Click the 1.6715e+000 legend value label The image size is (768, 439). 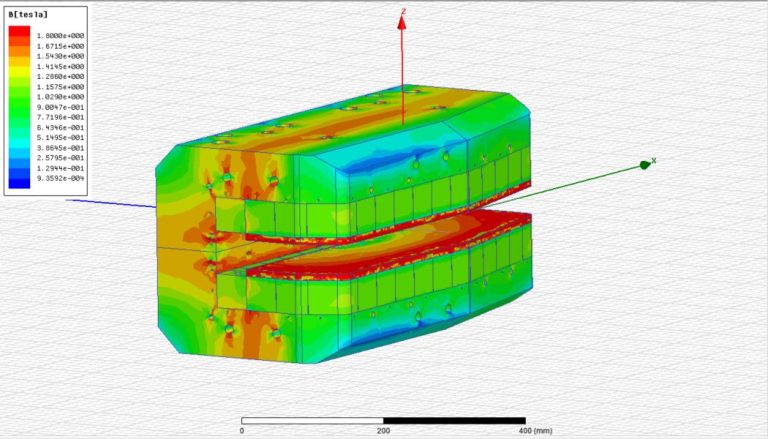pos(61,46)
